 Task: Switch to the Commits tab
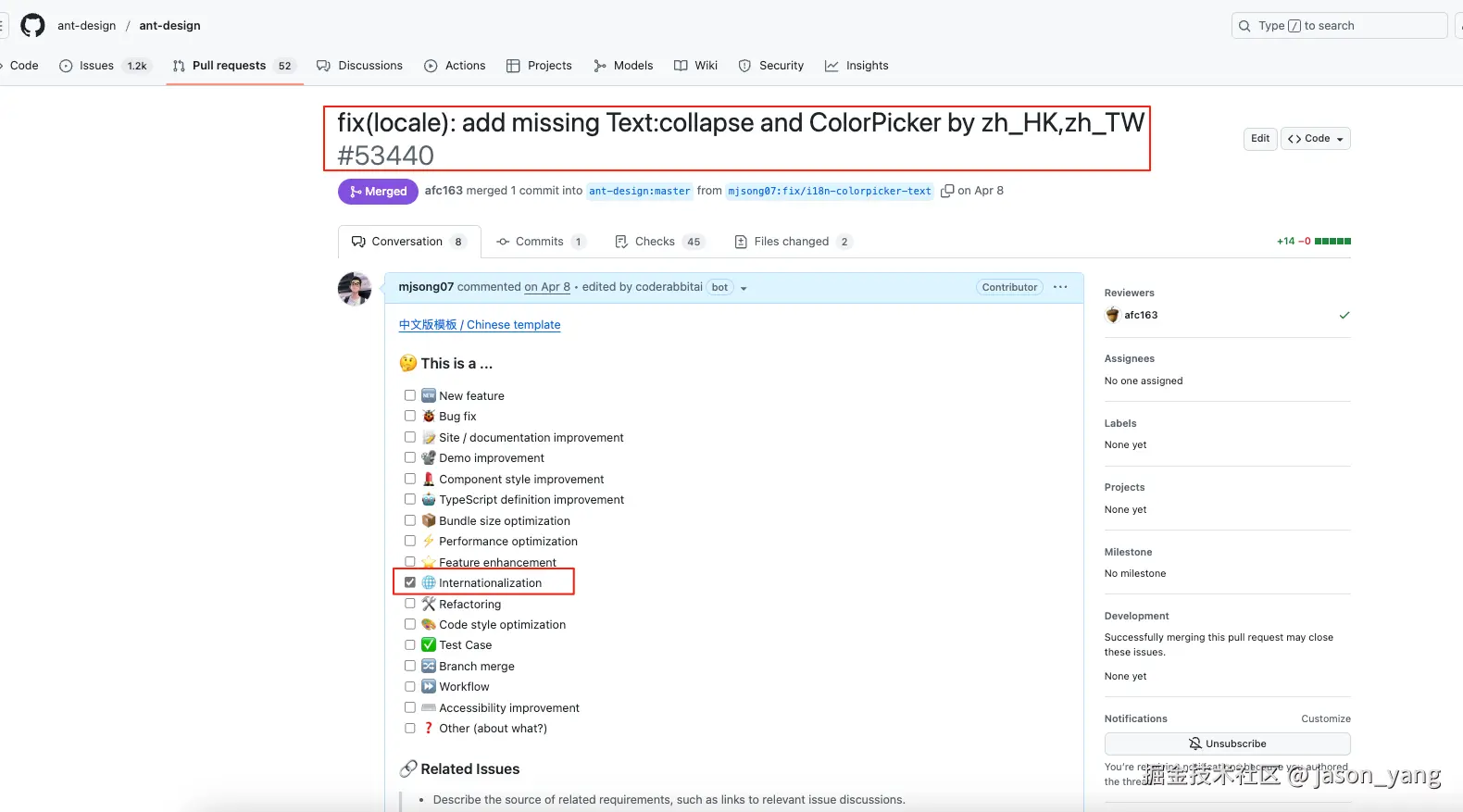pyautogui.click(x=541, y=242)
